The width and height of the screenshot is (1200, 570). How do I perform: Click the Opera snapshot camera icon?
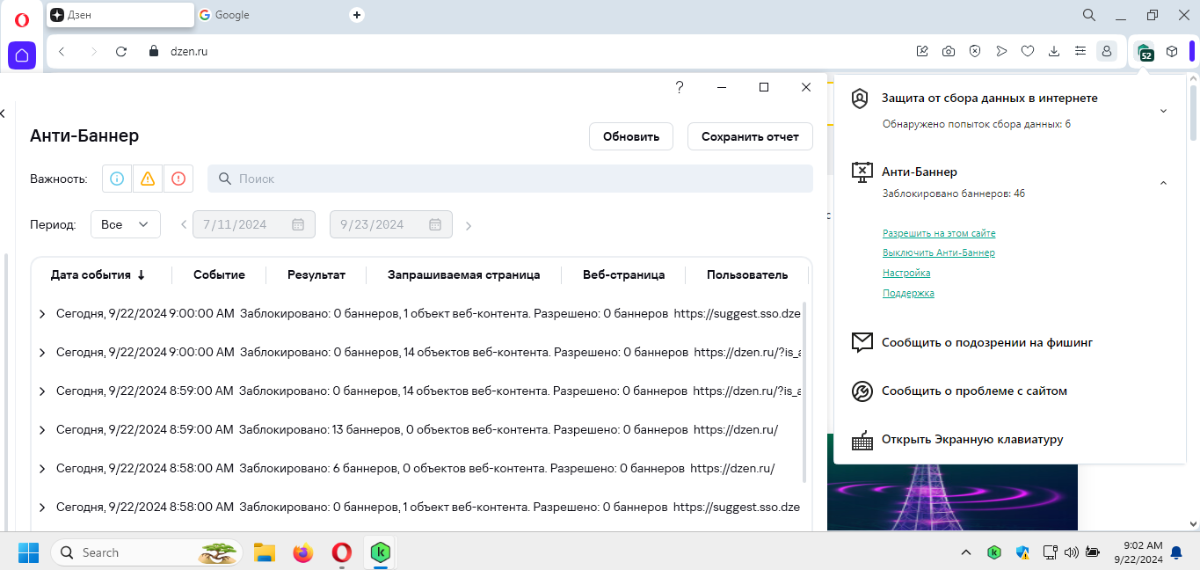pyautogui.click(x=948, y=51)
